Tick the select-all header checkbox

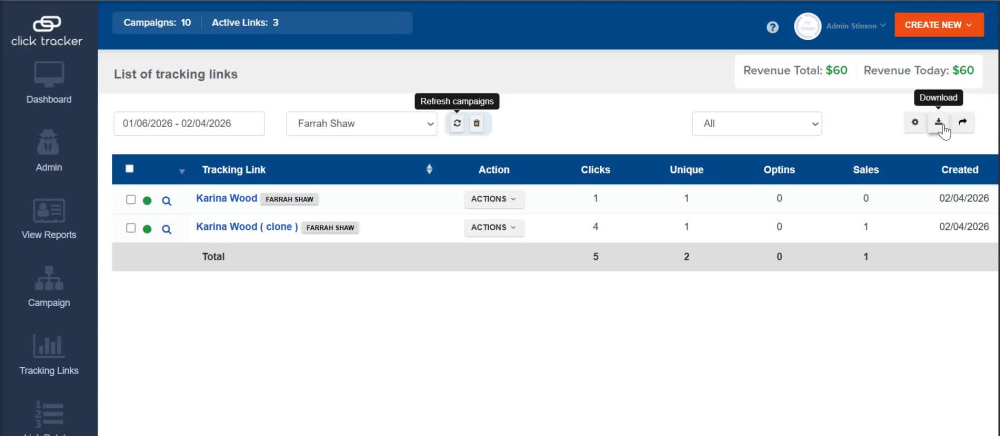pyautogui.click(x=129, y=169)
